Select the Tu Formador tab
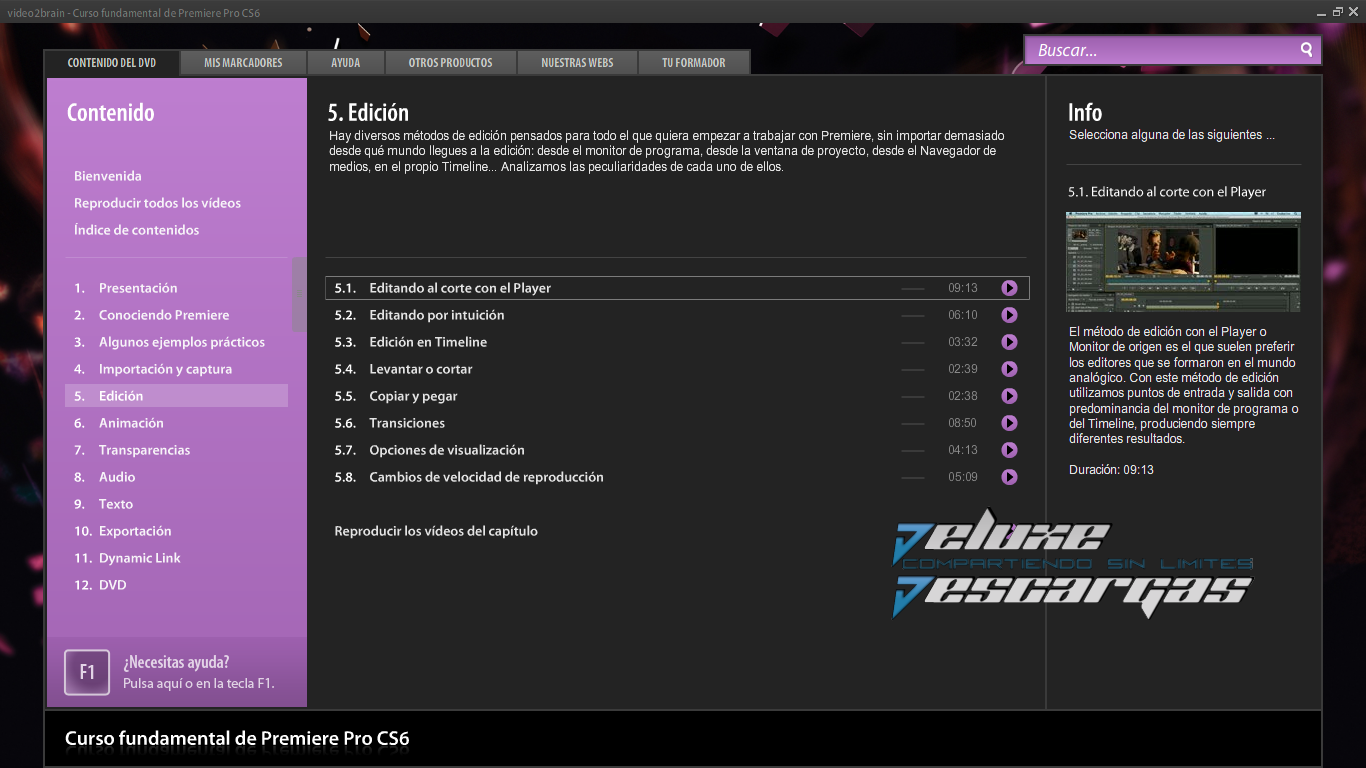Viewport: 1366px width, 768px height. pos(694,62)
